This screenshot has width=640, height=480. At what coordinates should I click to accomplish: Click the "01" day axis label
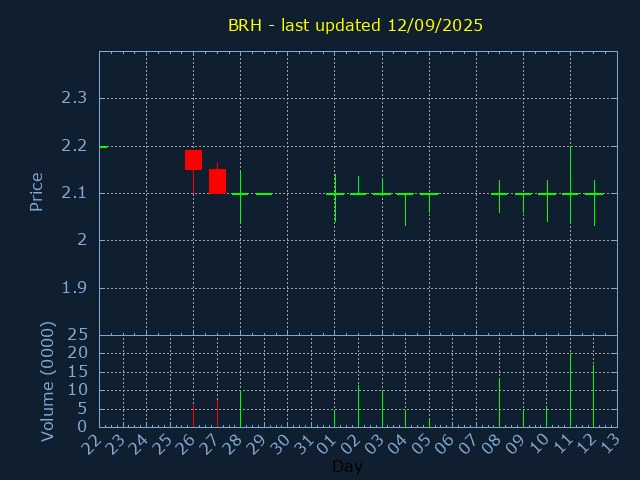(328, 444)
